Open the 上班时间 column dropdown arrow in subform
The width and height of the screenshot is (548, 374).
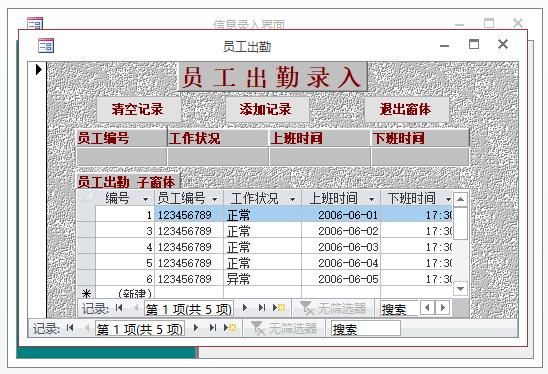coord(372,200)
